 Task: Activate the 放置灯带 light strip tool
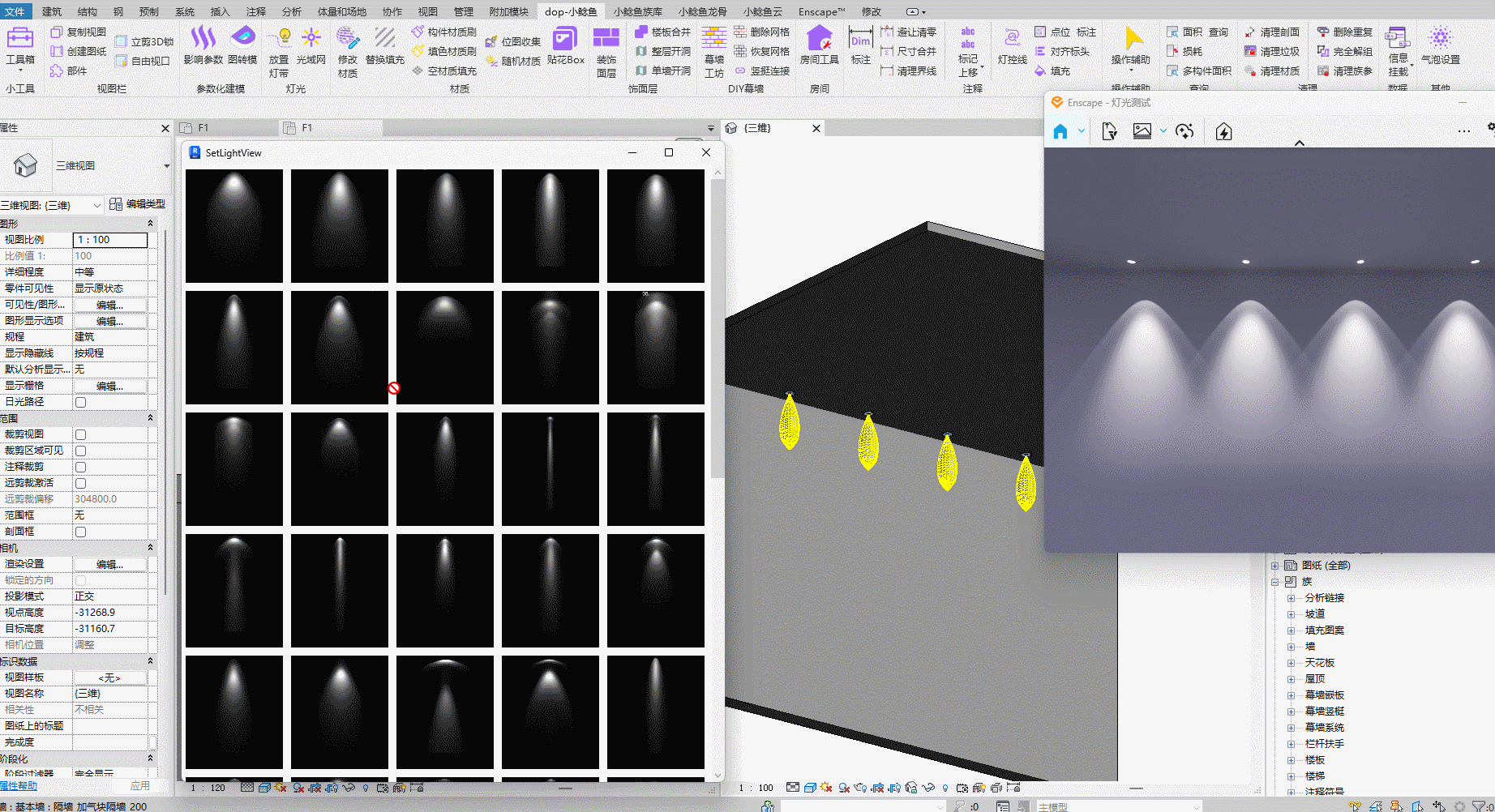click(x=279, y=52)
